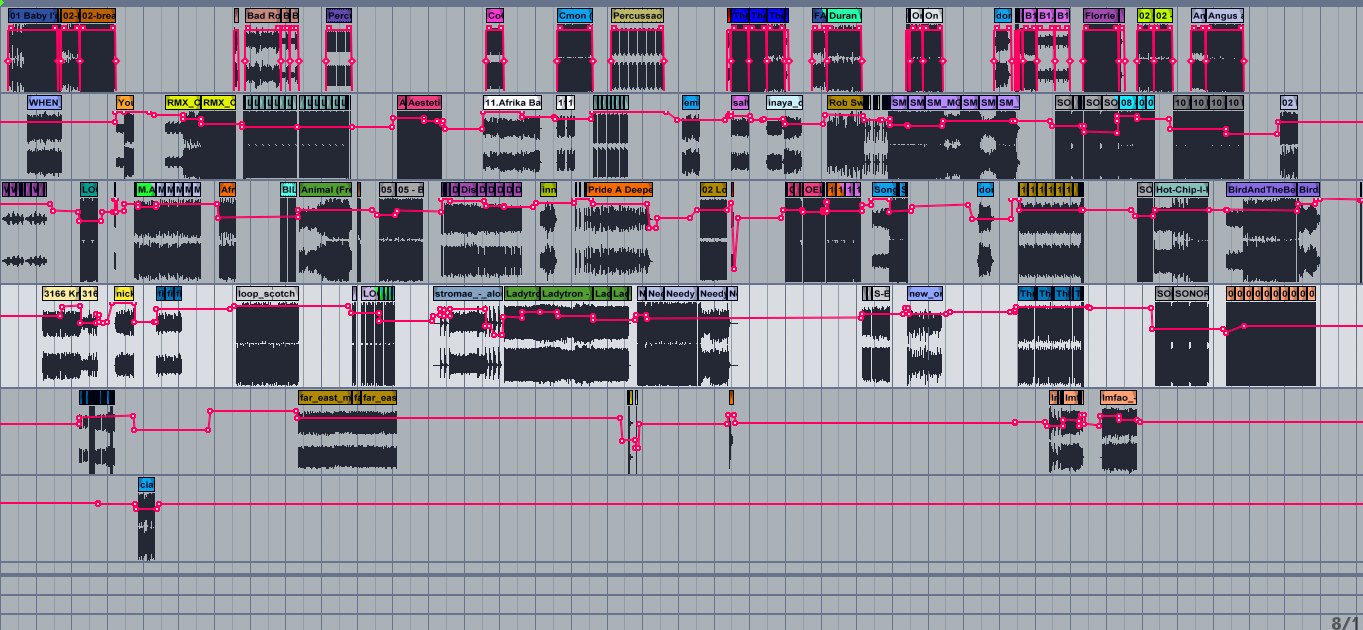Click the 'SONOF' grey clip
This screenshot has width=1363, height=630.
tap(1191, 294)
